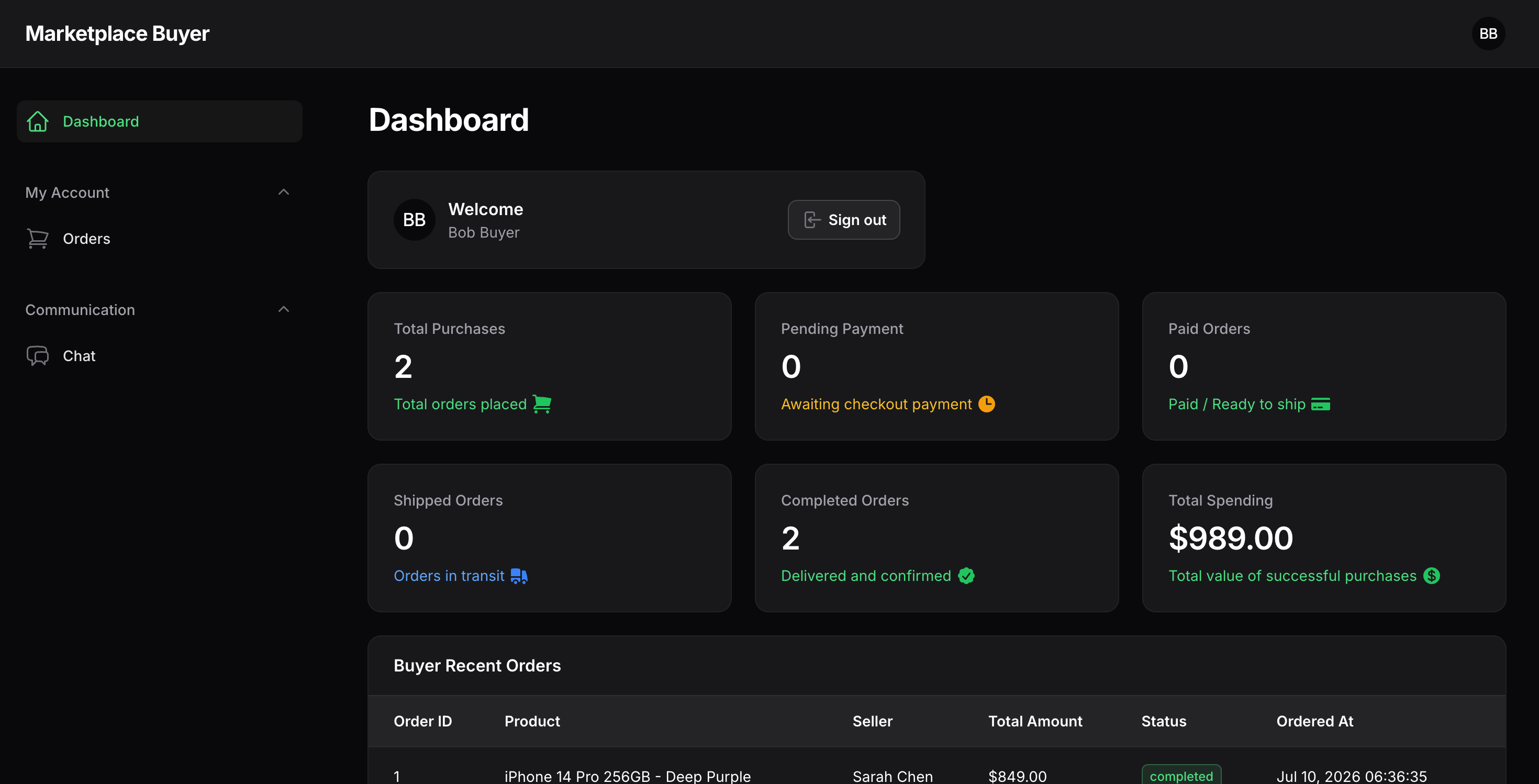Viewport: 1539px width, 784px height.
Task: Click the Orders cart icon in sidebar
Action: (38, 239)
